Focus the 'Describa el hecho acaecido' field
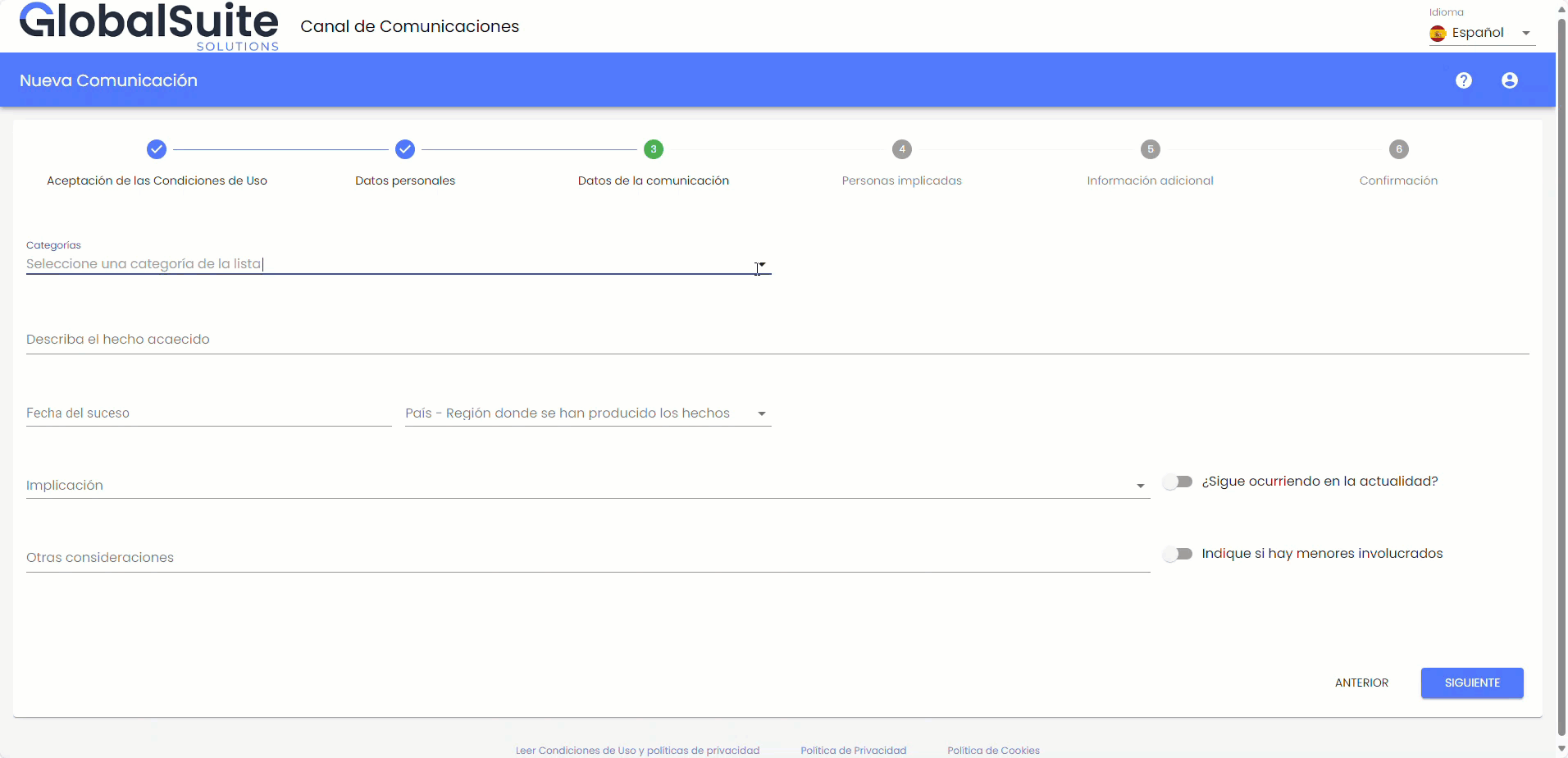1568x758 pixels. click(x=777, y=340)
